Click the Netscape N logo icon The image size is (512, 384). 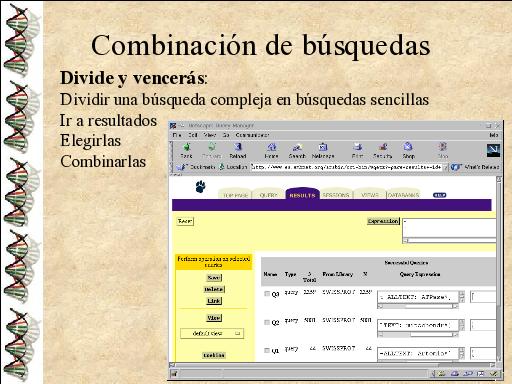point(493,150)
